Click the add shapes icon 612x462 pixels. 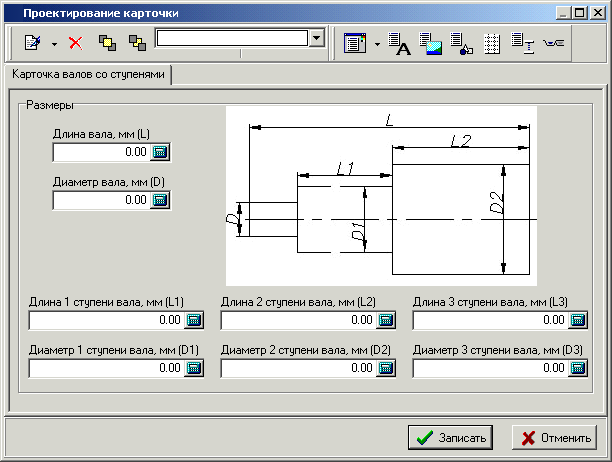[461, 43]
